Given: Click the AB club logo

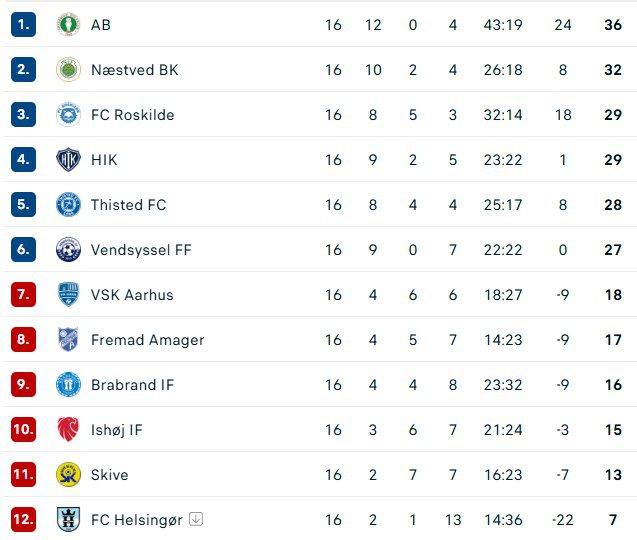Looking at the screenshot, I should 68,25.
